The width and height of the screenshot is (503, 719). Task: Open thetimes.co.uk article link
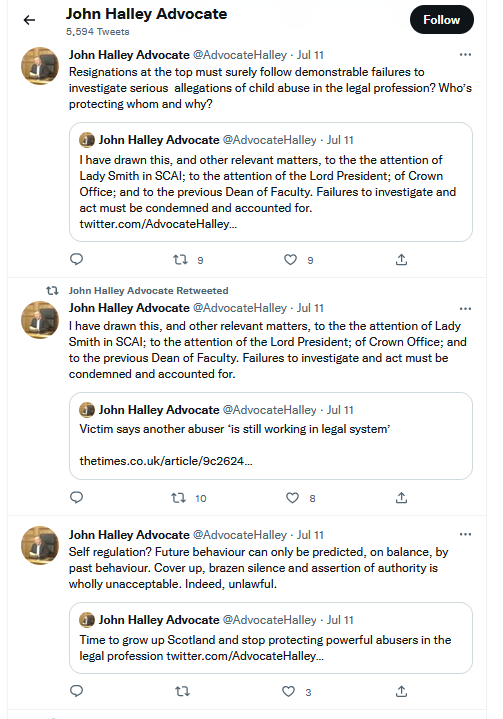tap(166, 461)
